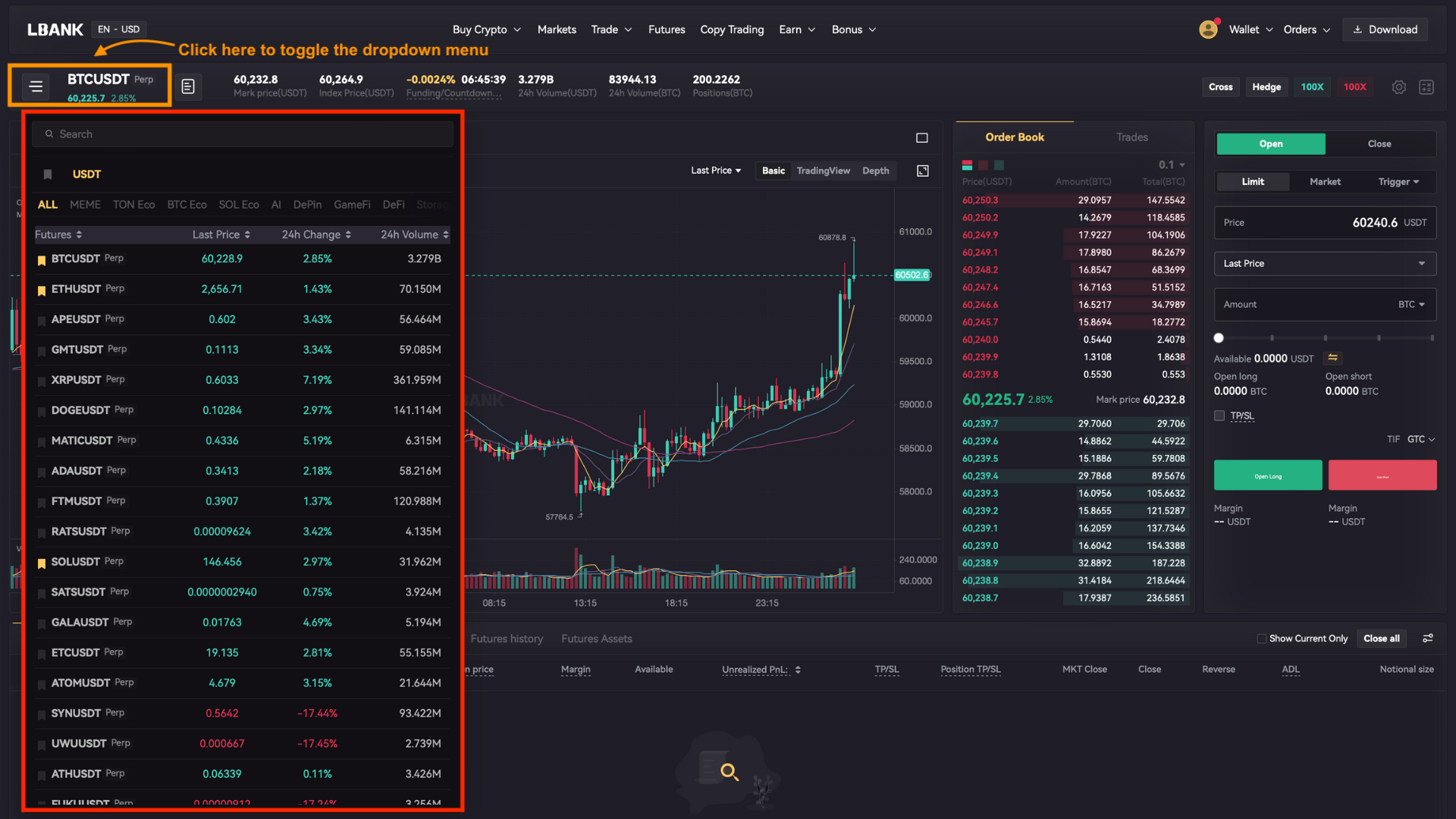Sort Unrealized PnL column arrows
This screenshot has height=819, width=1456.
coord(798,670)
